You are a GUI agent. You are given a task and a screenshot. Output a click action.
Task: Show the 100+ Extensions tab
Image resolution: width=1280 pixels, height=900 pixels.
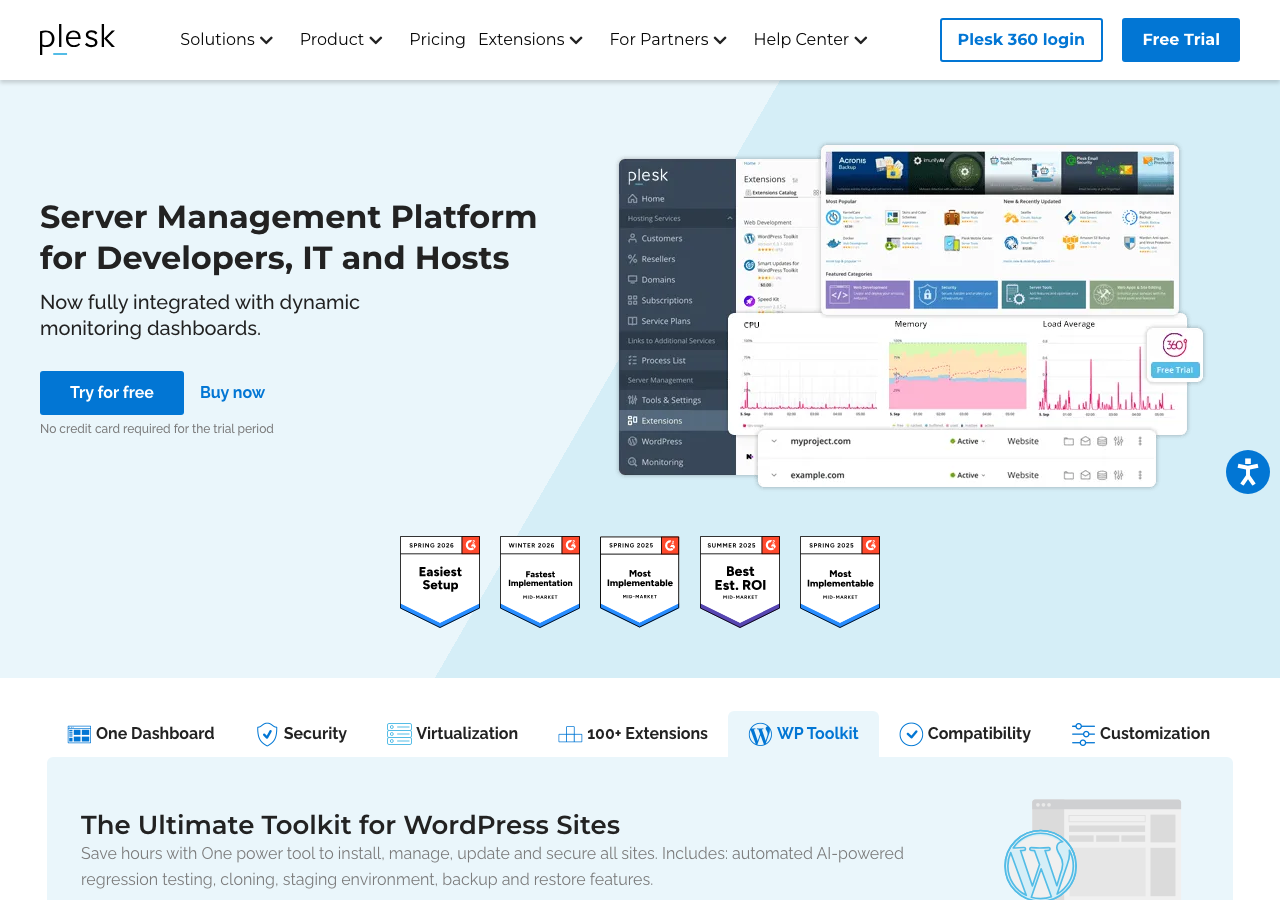coord(633,734)
